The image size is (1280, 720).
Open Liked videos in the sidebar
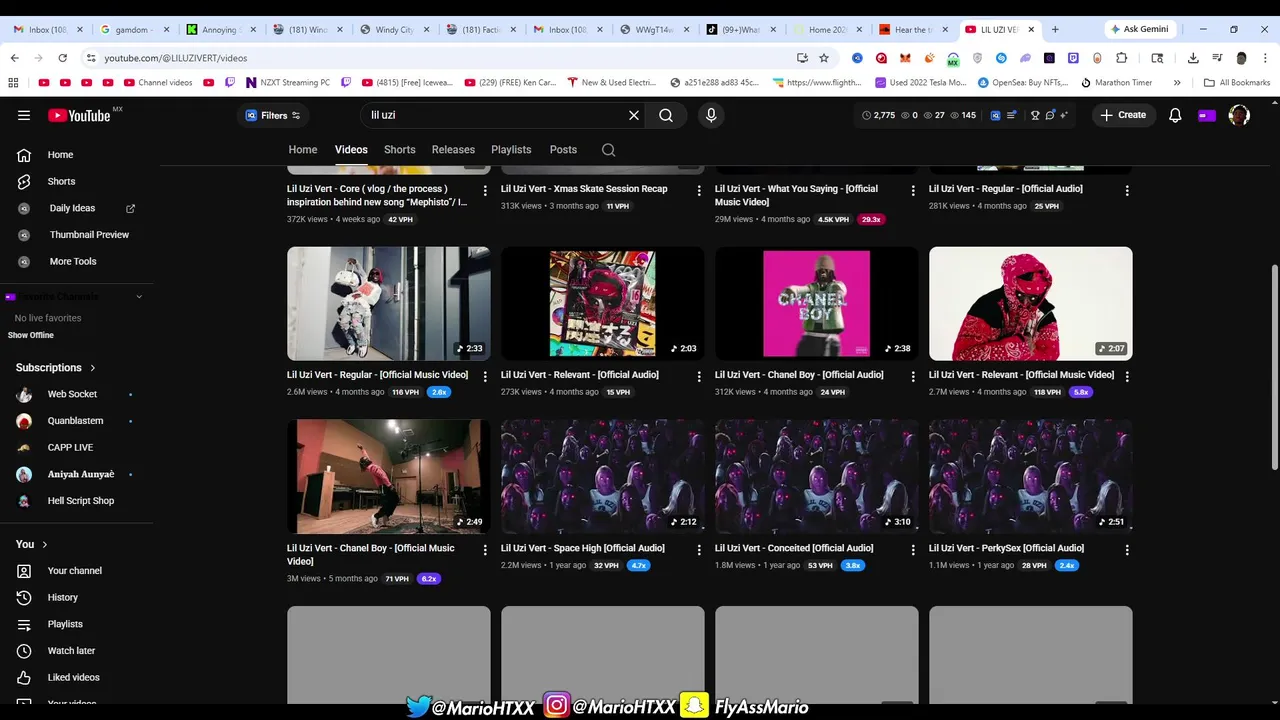click(x=77, y=678)
